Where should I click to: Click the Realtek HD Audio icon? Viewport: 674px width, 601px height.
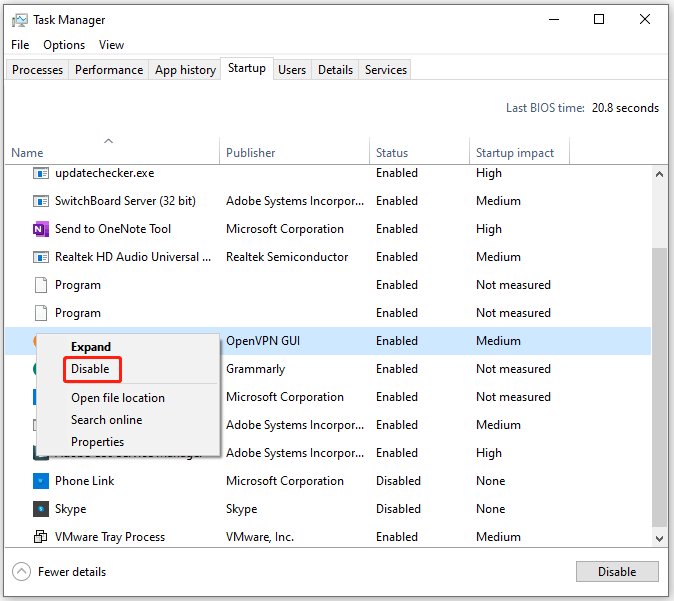41,257
